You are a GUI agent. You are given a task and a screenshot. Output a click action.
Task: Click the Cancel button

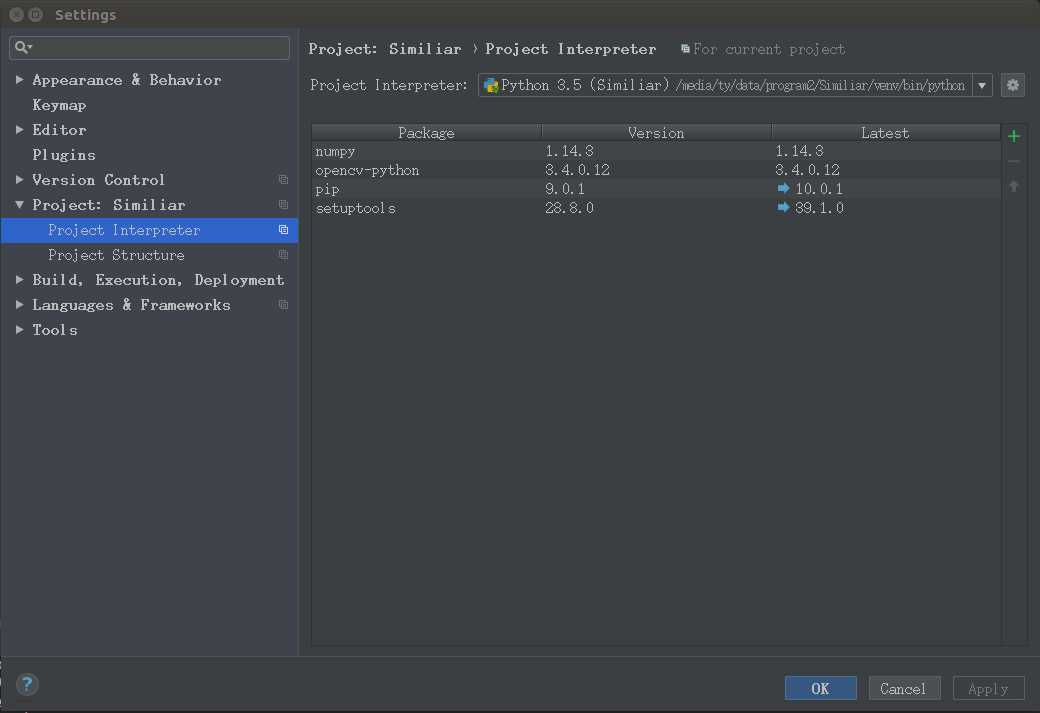pyautogui.click(x=903, y=688)
